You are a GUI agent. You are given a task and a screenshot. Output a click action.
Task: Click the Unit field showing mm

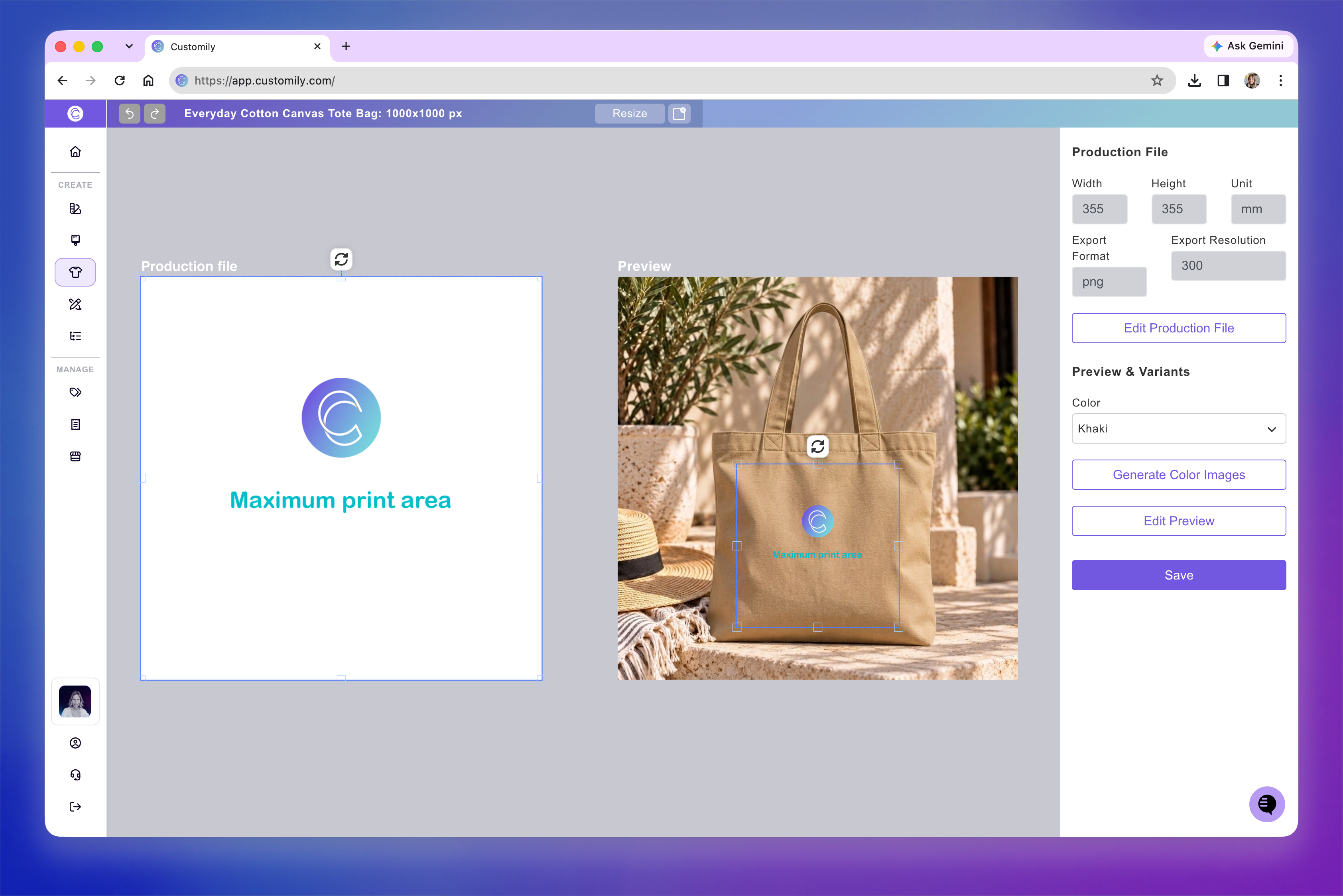pos(1258,209)
